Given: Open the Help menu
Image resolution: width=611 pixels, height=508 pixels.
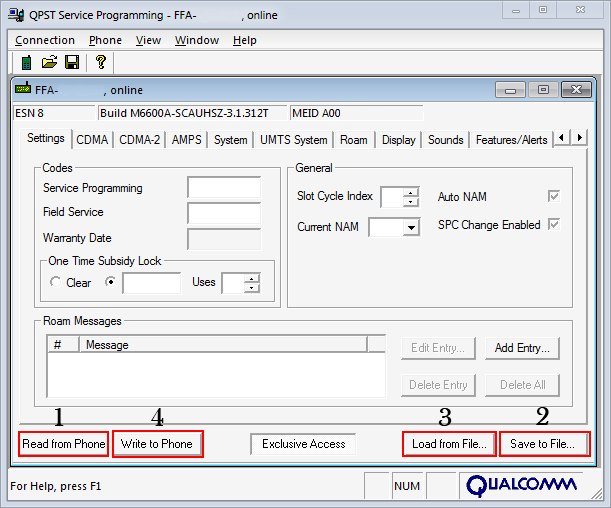Looking at the screenshot, I should pos(245,40).
